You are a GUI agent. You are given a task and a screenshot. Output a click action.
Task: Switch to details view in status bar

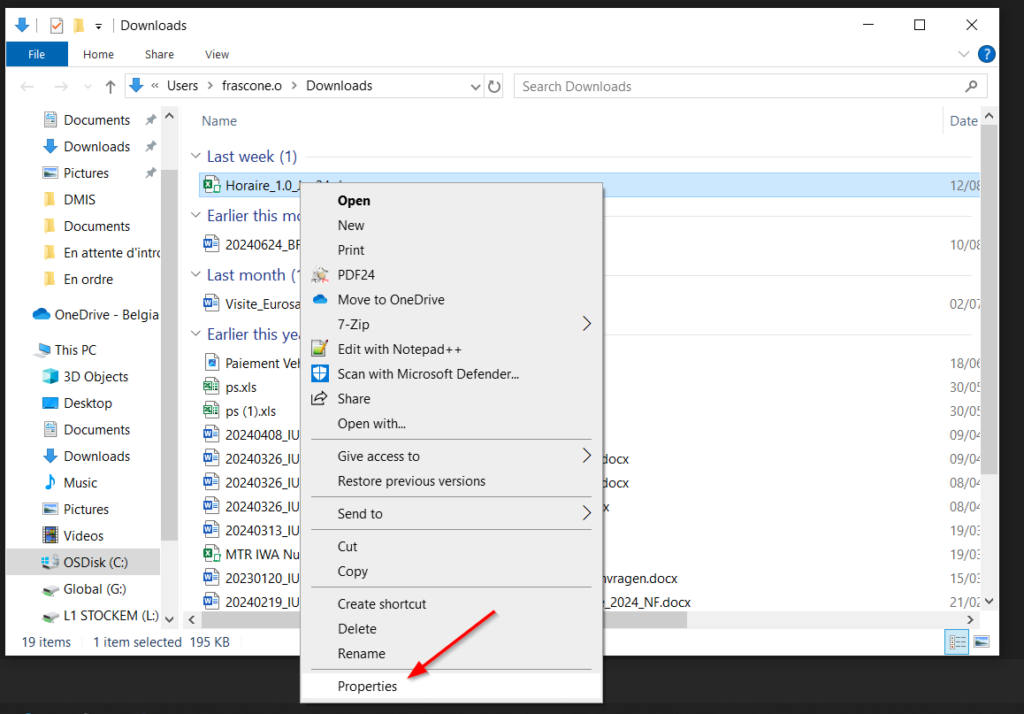click(957, 642)
